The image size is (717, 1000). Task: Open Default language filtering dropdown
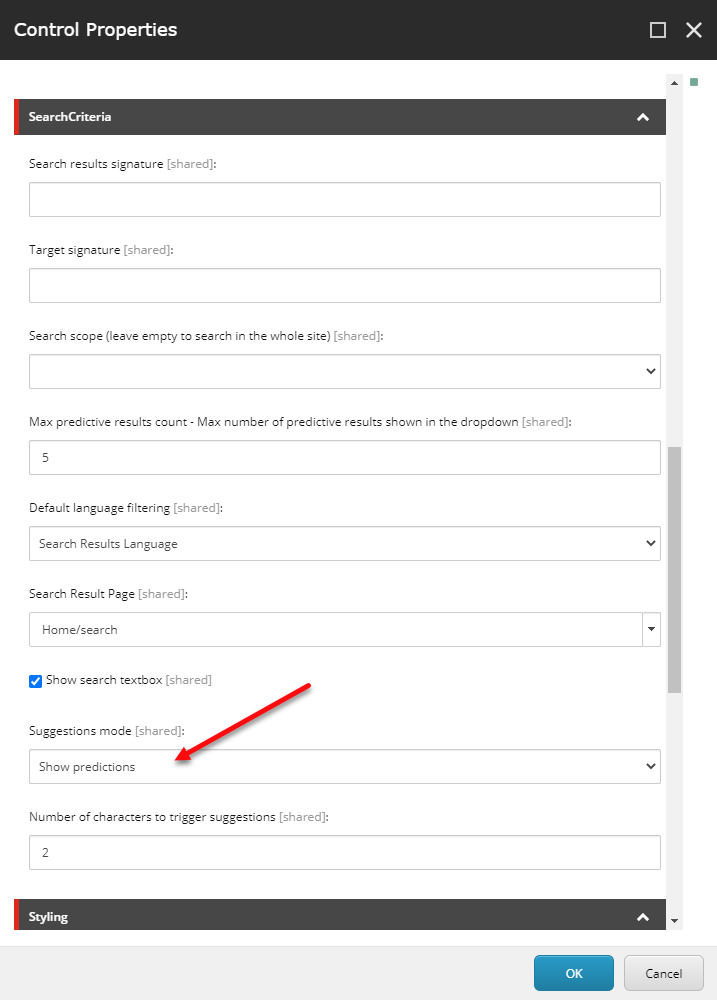click(x=344, y=544)
